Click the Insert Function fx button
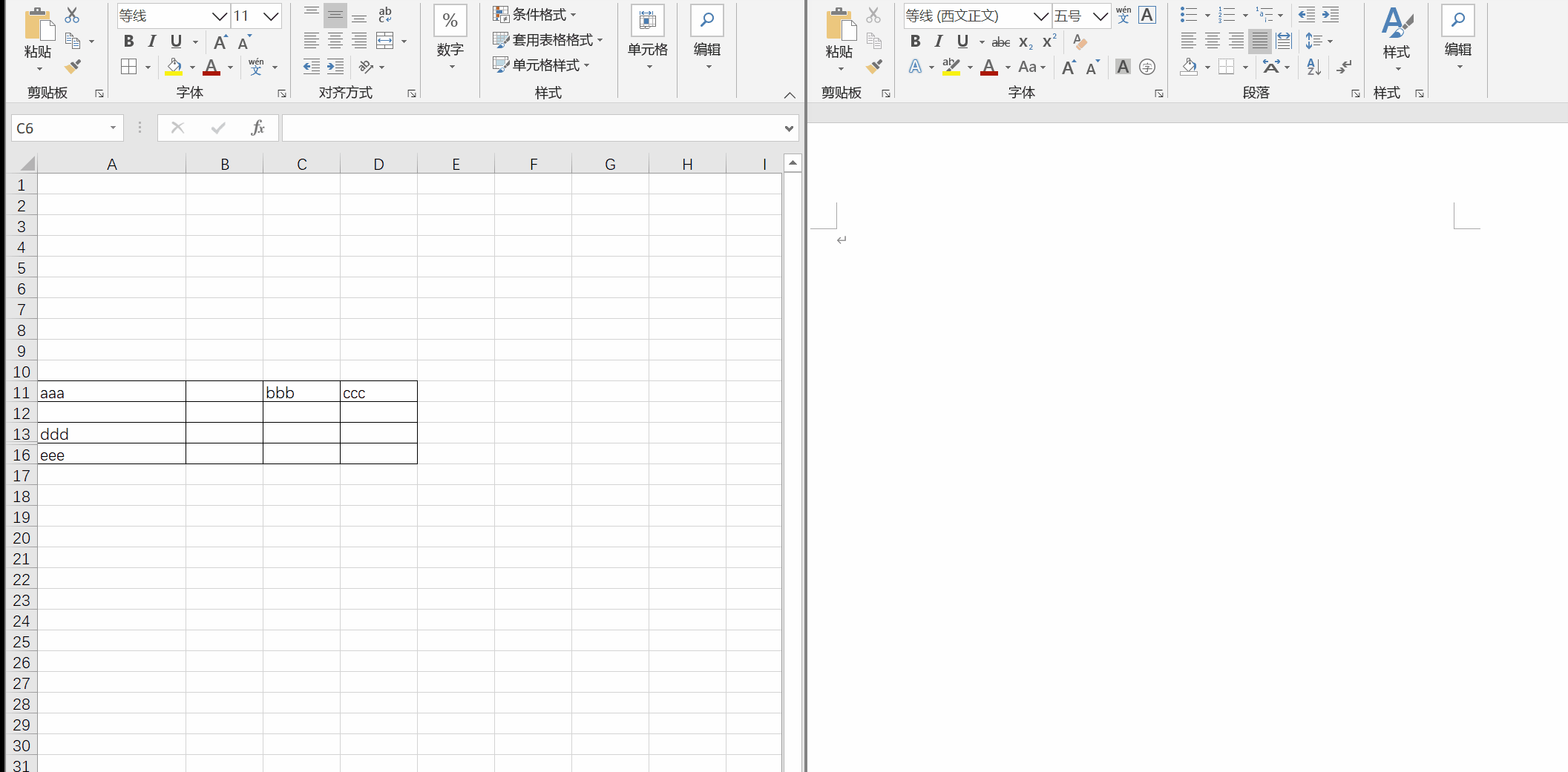Screen dimensions: 1568x772 pyautogui.click(x=257, y=128)
